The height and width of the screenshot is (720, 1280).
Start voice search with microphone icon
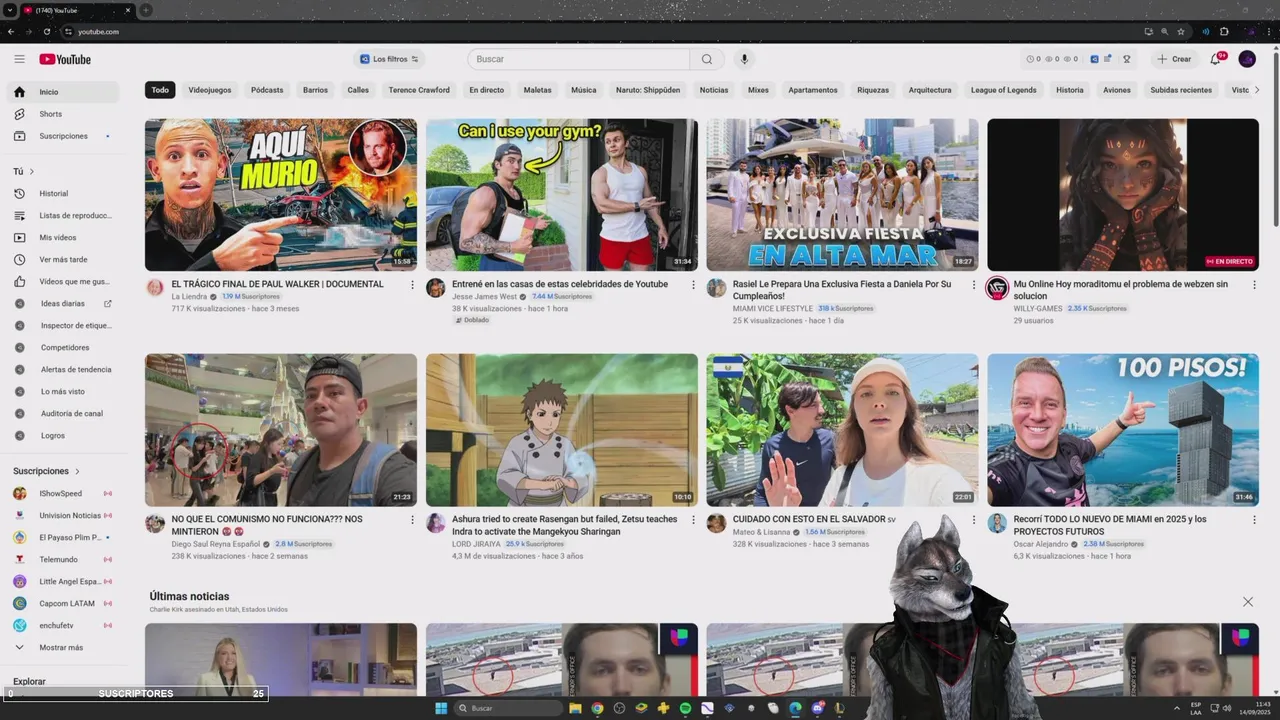[x=744, y=59]
